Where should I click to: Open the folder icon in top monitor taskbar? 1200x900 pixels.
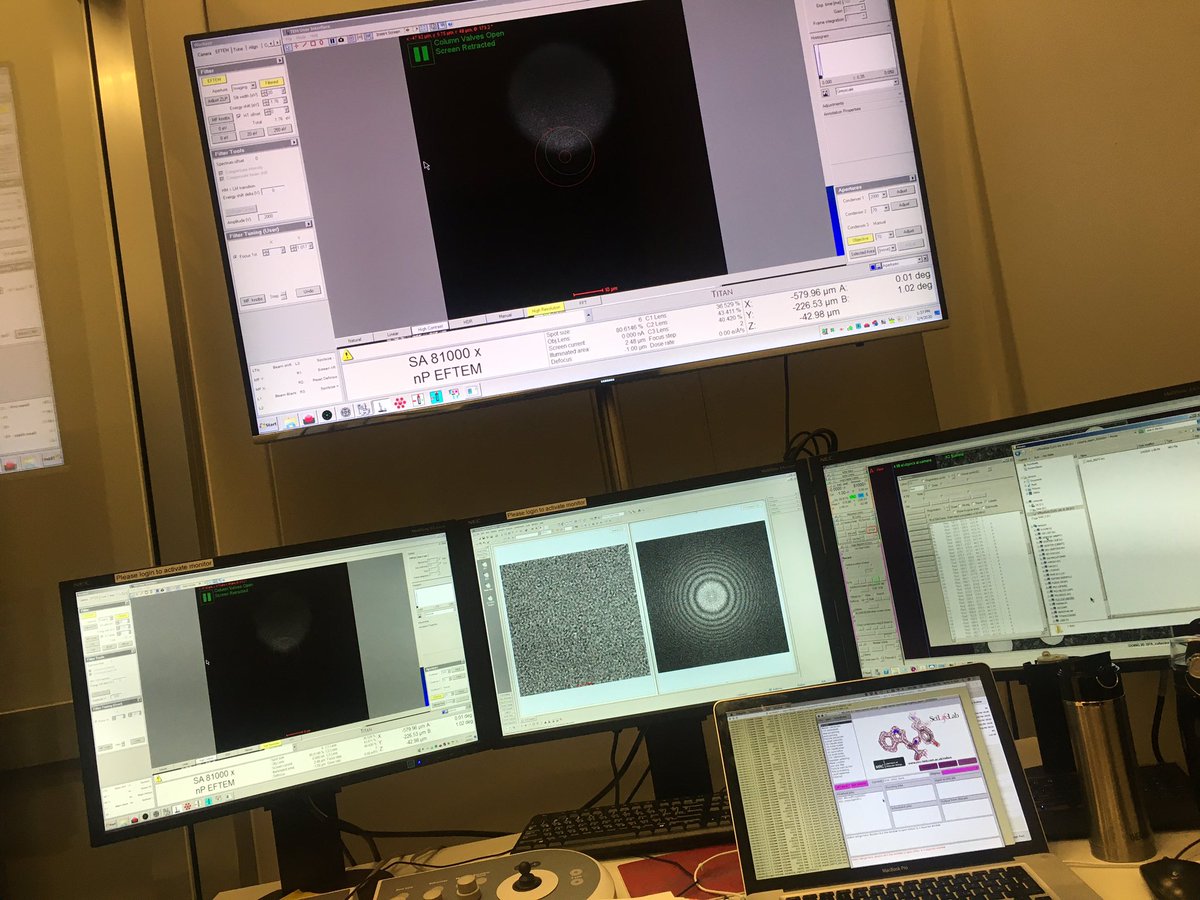(x=290, y=423)
